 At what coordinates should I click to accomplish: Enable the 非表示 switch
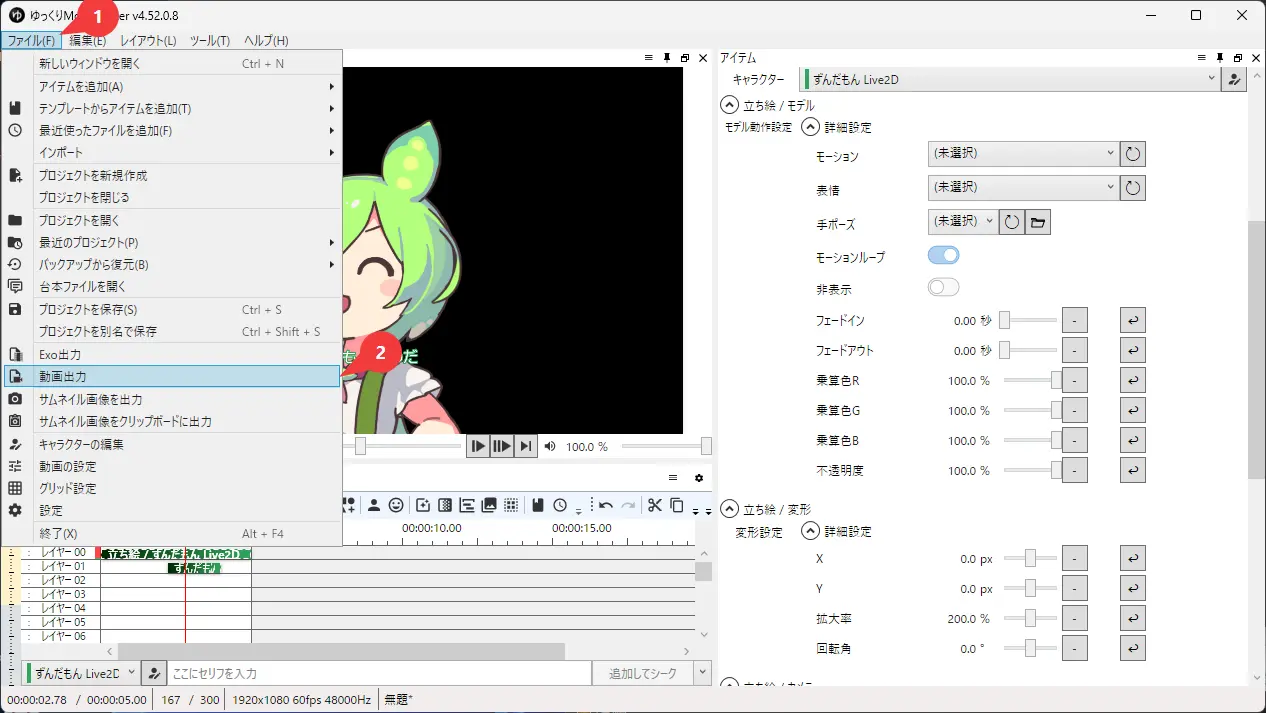click(x=943, y=288)
